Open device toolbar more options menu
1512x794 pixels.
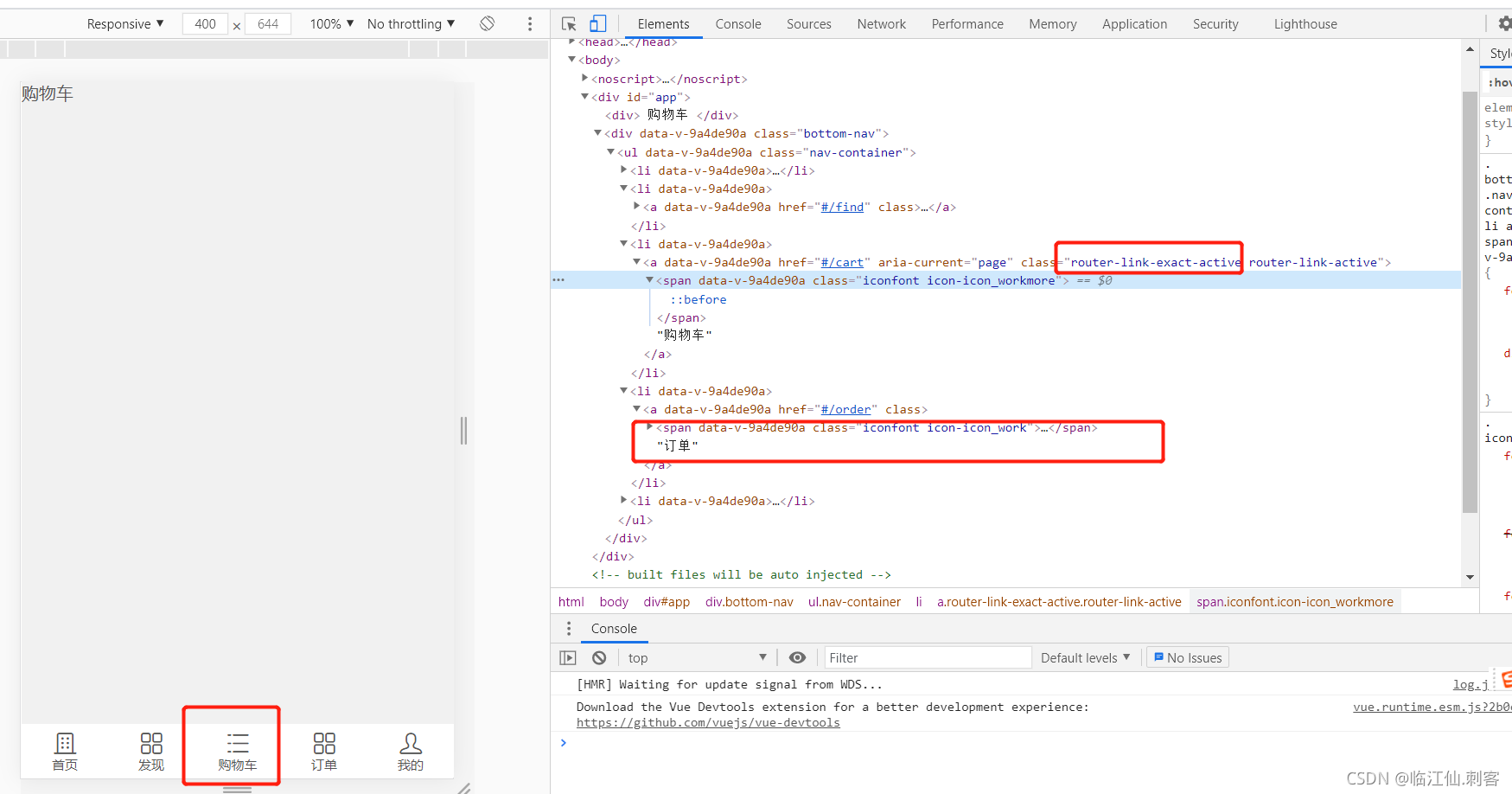[530, 24]
